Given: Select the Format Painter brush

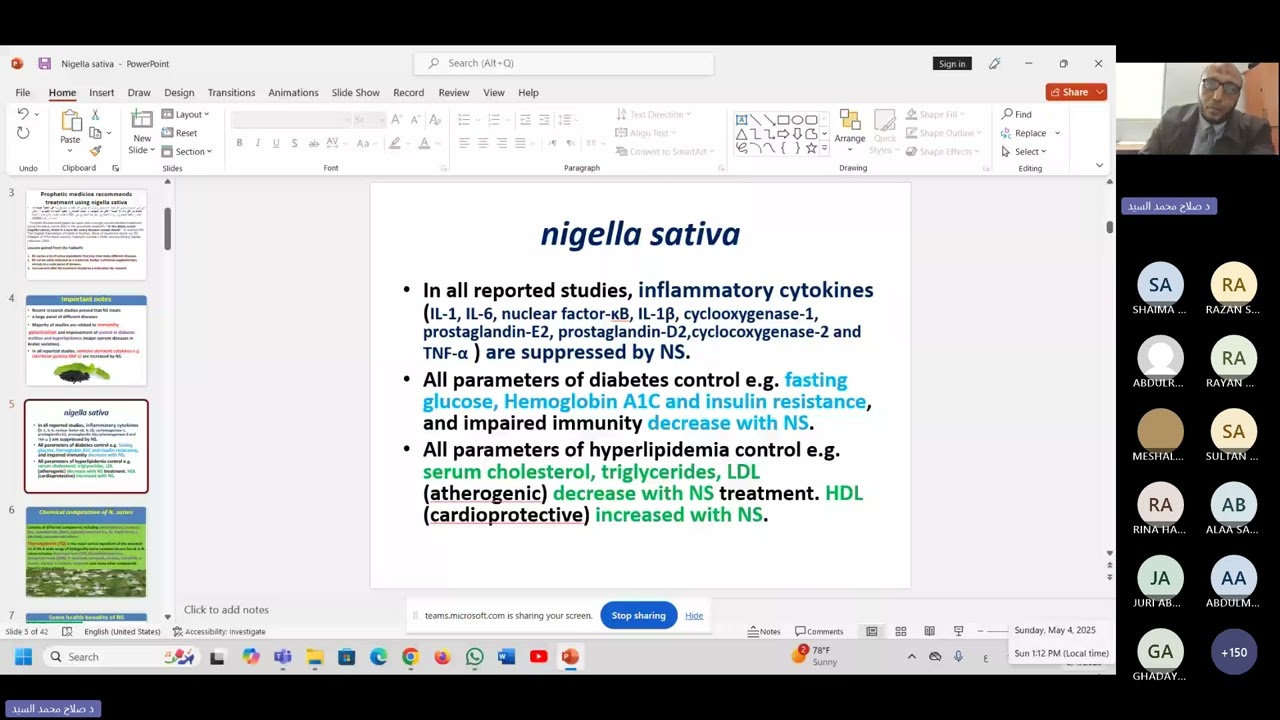Looking at the screenshot, I should point(95,151).
